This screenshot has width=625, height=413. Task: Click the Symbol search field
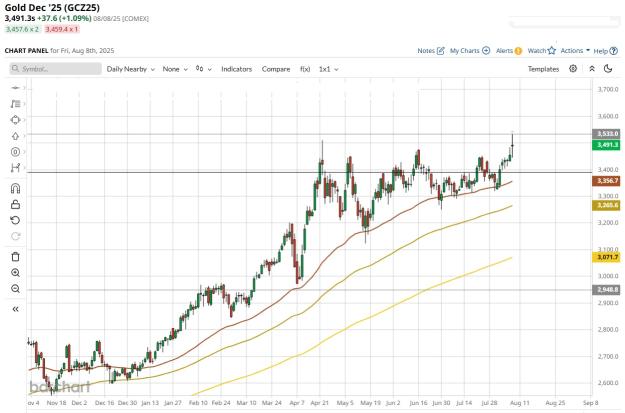point(55,69)
